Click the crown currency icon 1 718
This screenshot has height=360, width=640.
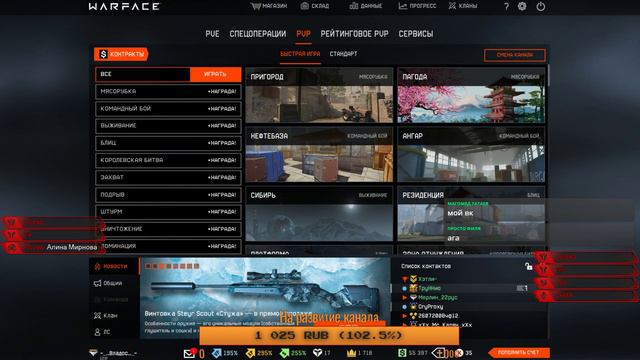(x=351, y=353)
